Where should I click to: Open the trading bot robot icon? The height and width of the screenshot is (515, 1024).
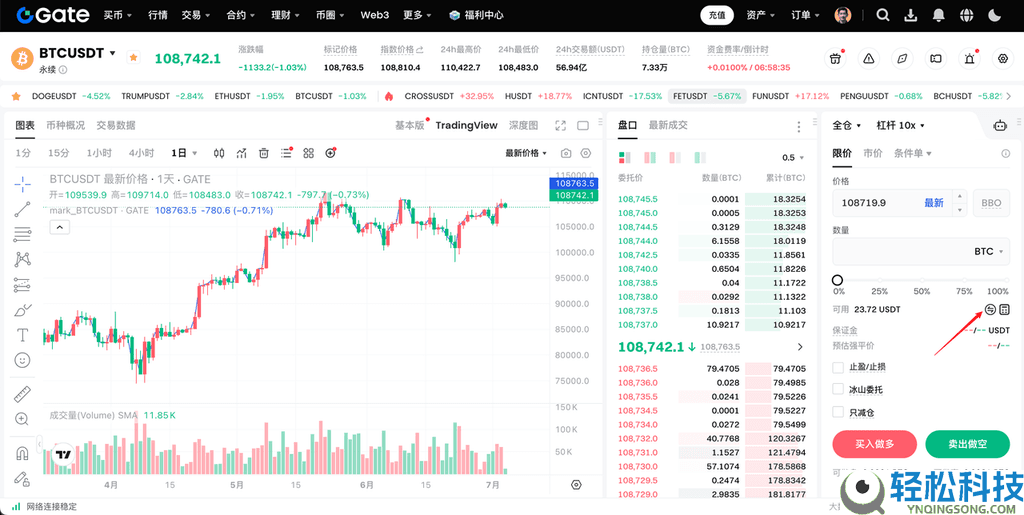click(x=1000, y=126)
